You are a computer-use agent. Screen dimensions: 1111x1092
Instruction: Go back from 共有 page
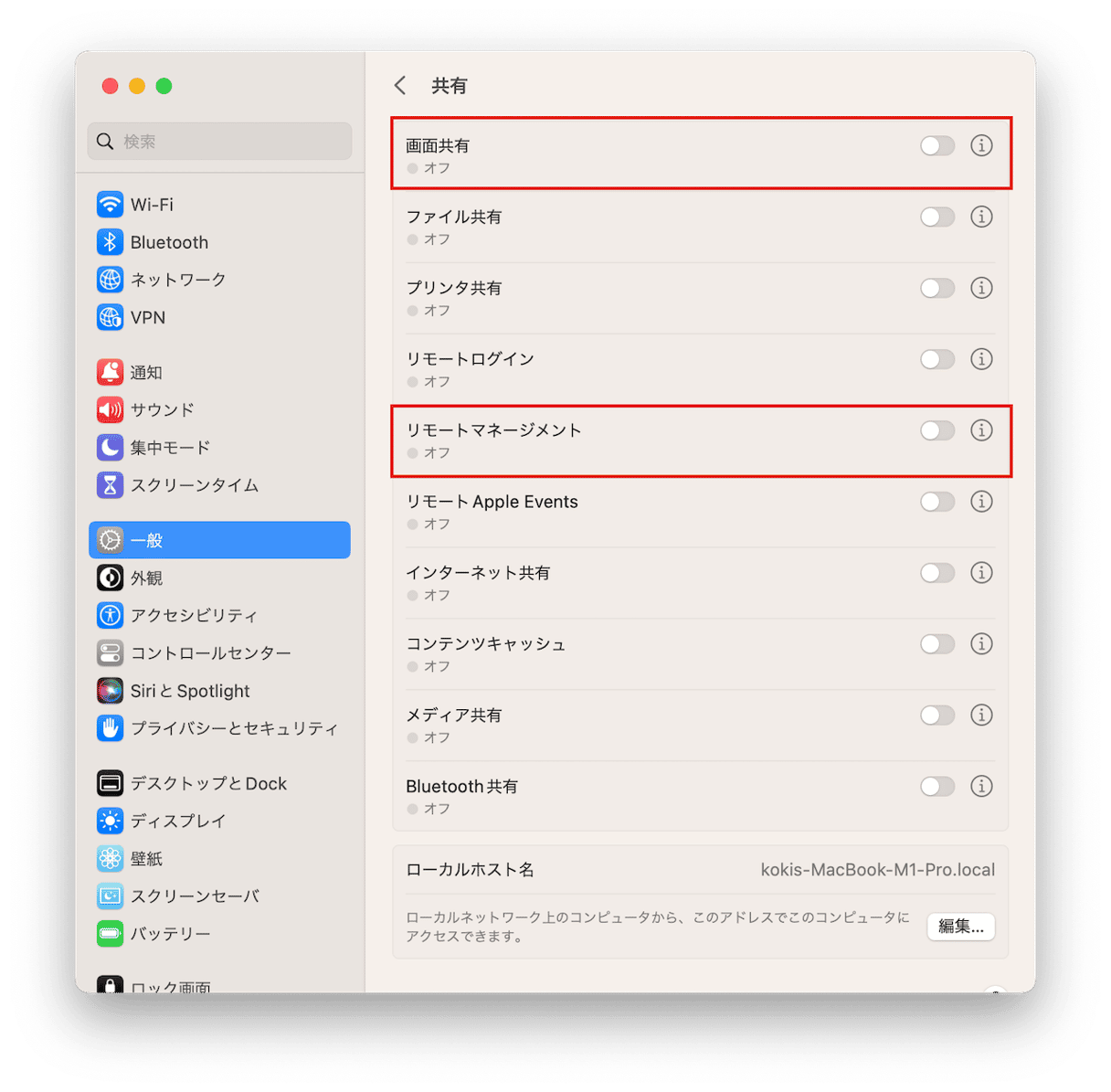400,86
